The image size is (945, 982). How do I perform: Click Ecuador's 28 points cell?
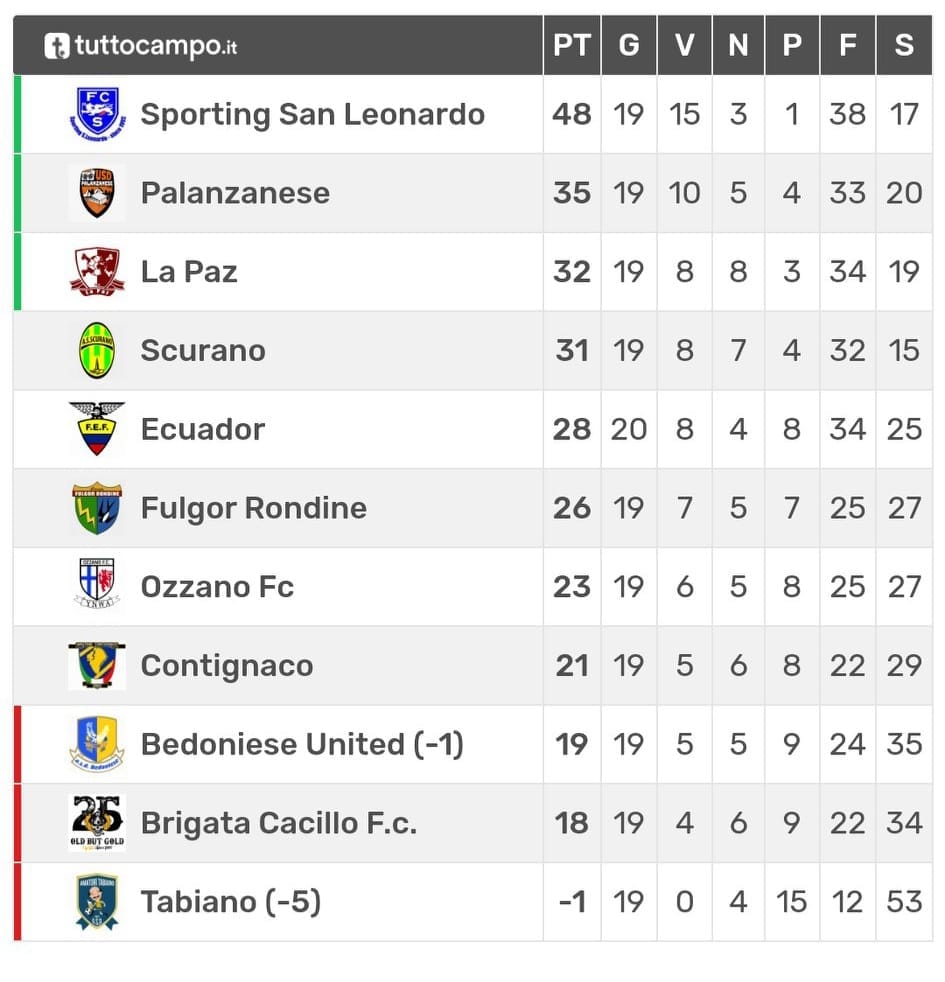(x=572, y=429)
